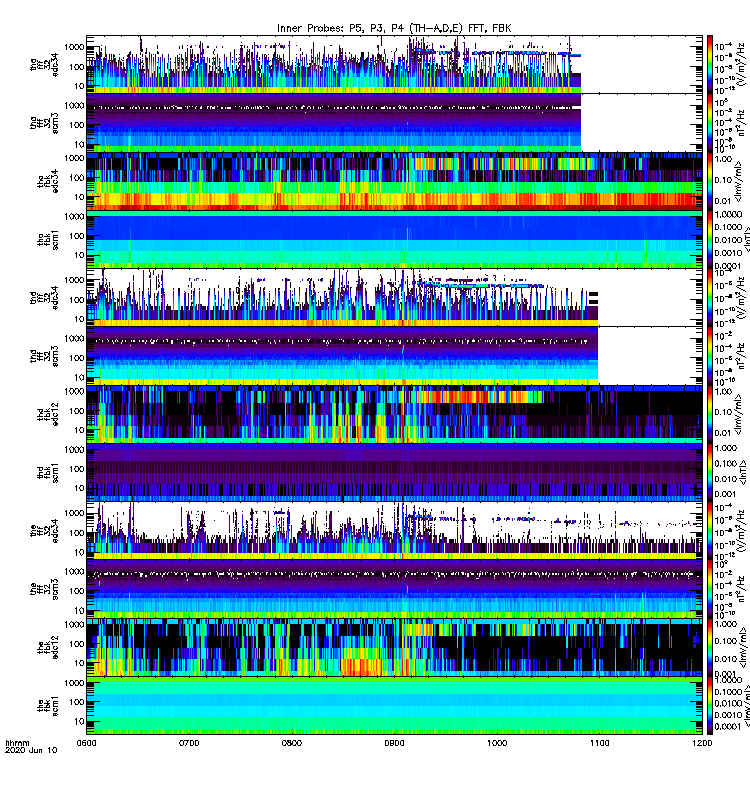Pick the color bar beside the fbk scm1 panel
This screenshot has width=750, height=800.
click(710, 706)
